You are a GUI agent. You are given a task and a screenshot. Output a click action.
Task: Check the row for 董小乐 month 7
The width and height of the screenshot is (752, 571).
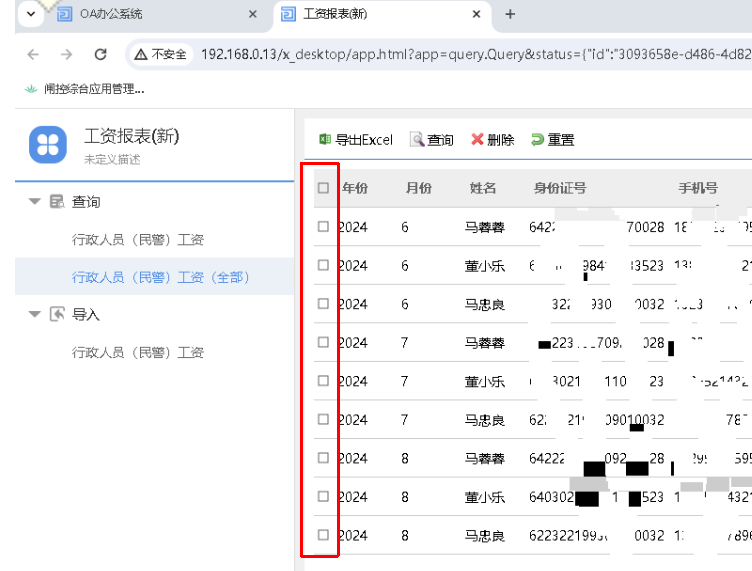point(323,381)
